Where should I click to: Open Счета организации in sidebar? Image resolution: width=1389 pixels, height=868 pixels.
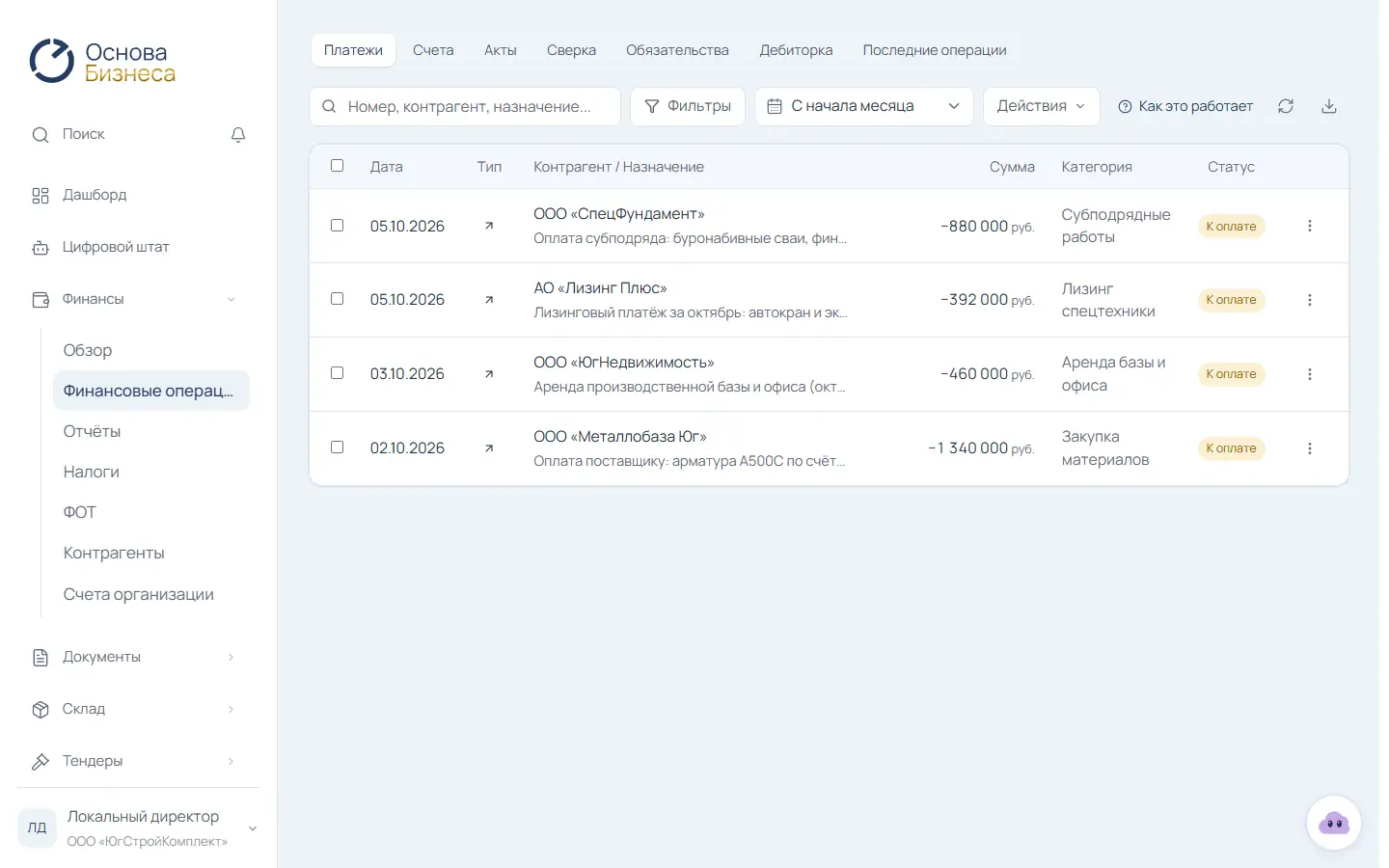pyautogui.click(x=151, y=594)
